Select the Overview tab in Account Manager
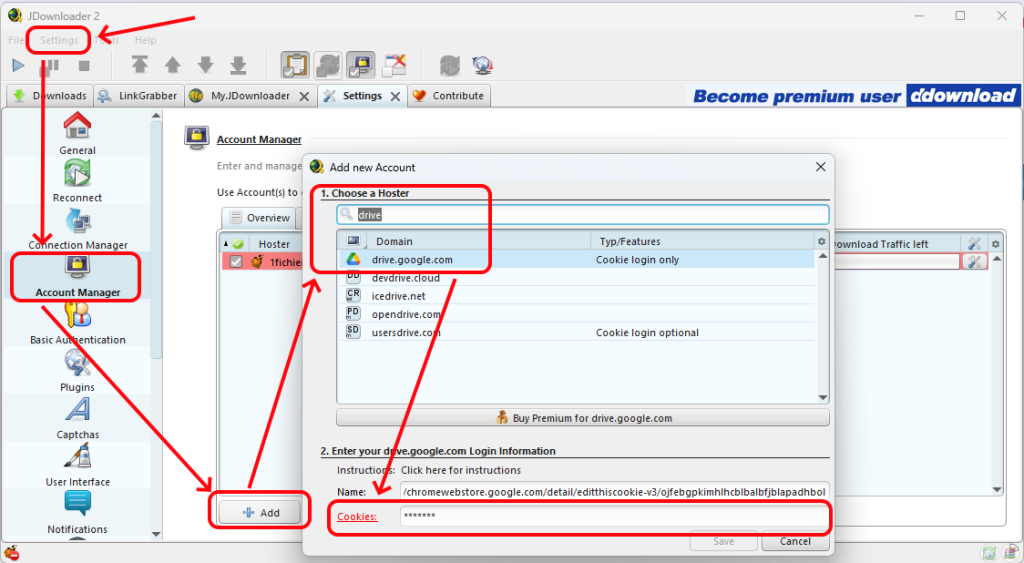 pos(261,217)
